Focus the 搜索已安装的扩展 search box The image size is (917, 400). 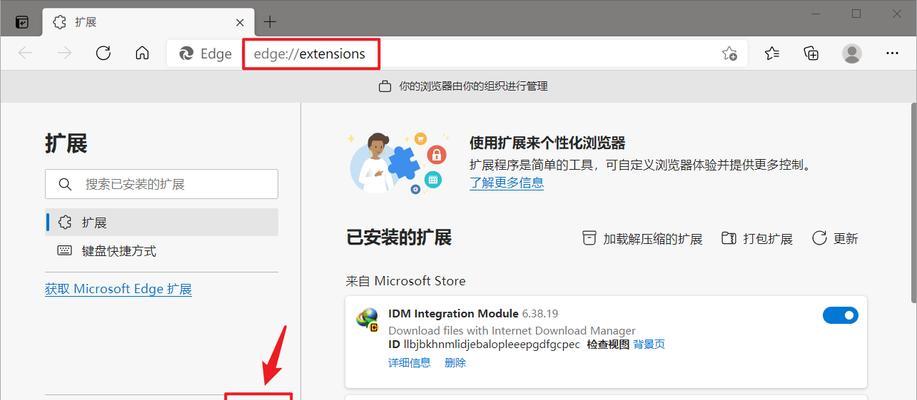[161, 184]
